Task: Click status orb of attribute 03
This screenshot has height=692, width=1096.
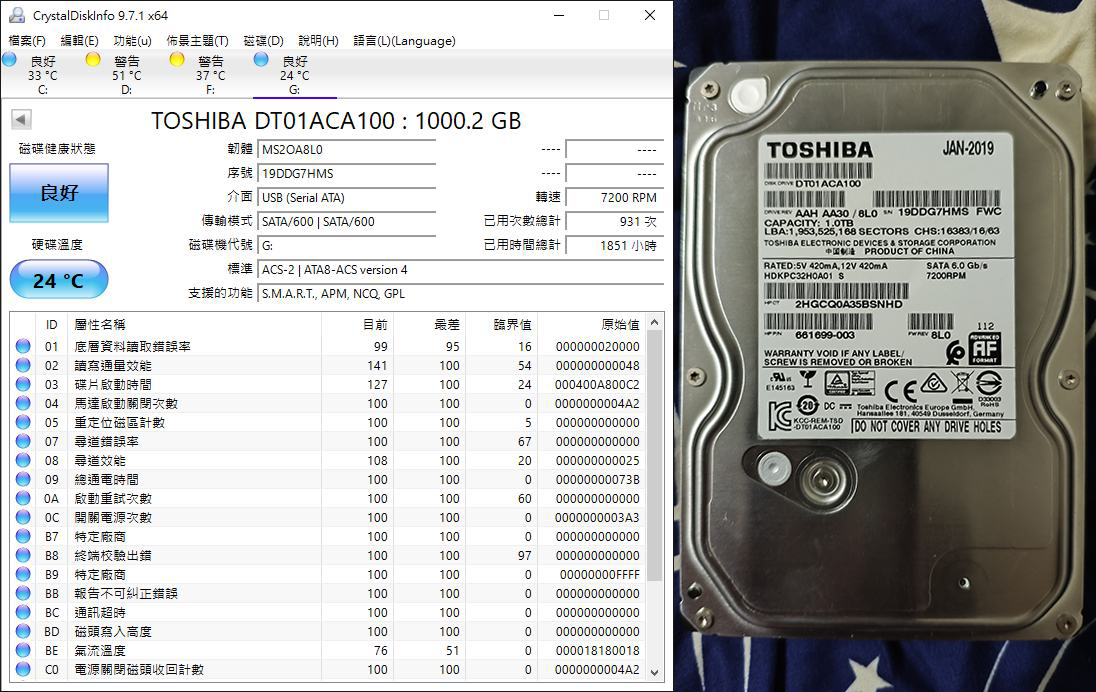Action: coord(23,384)
